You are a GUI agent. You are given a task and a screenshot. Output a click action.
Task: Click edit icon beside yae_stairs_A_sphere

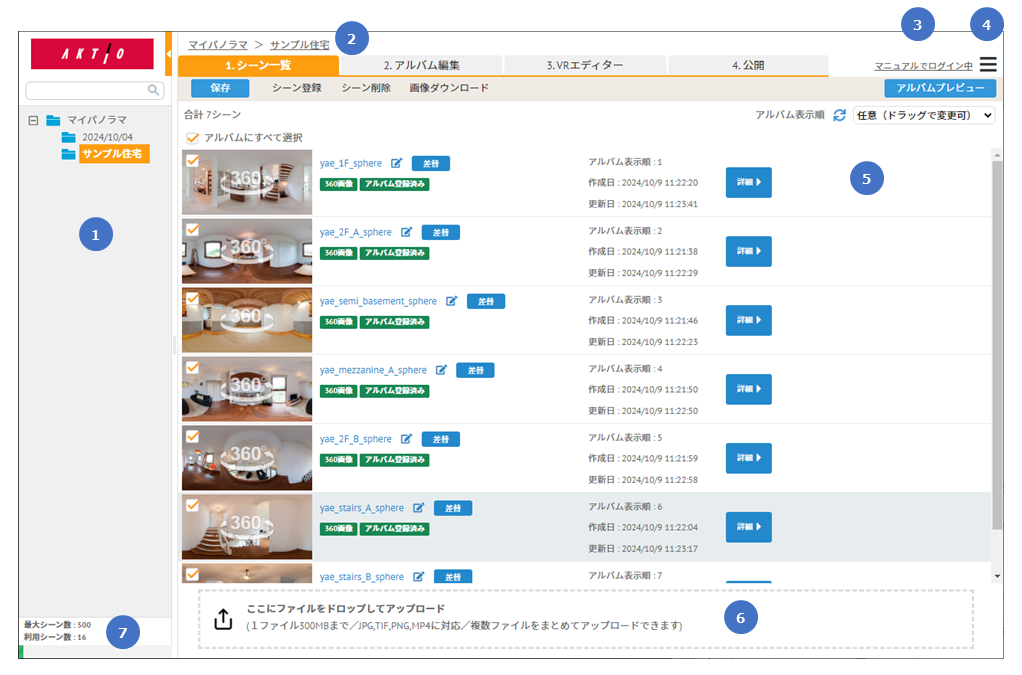(419, 508)
